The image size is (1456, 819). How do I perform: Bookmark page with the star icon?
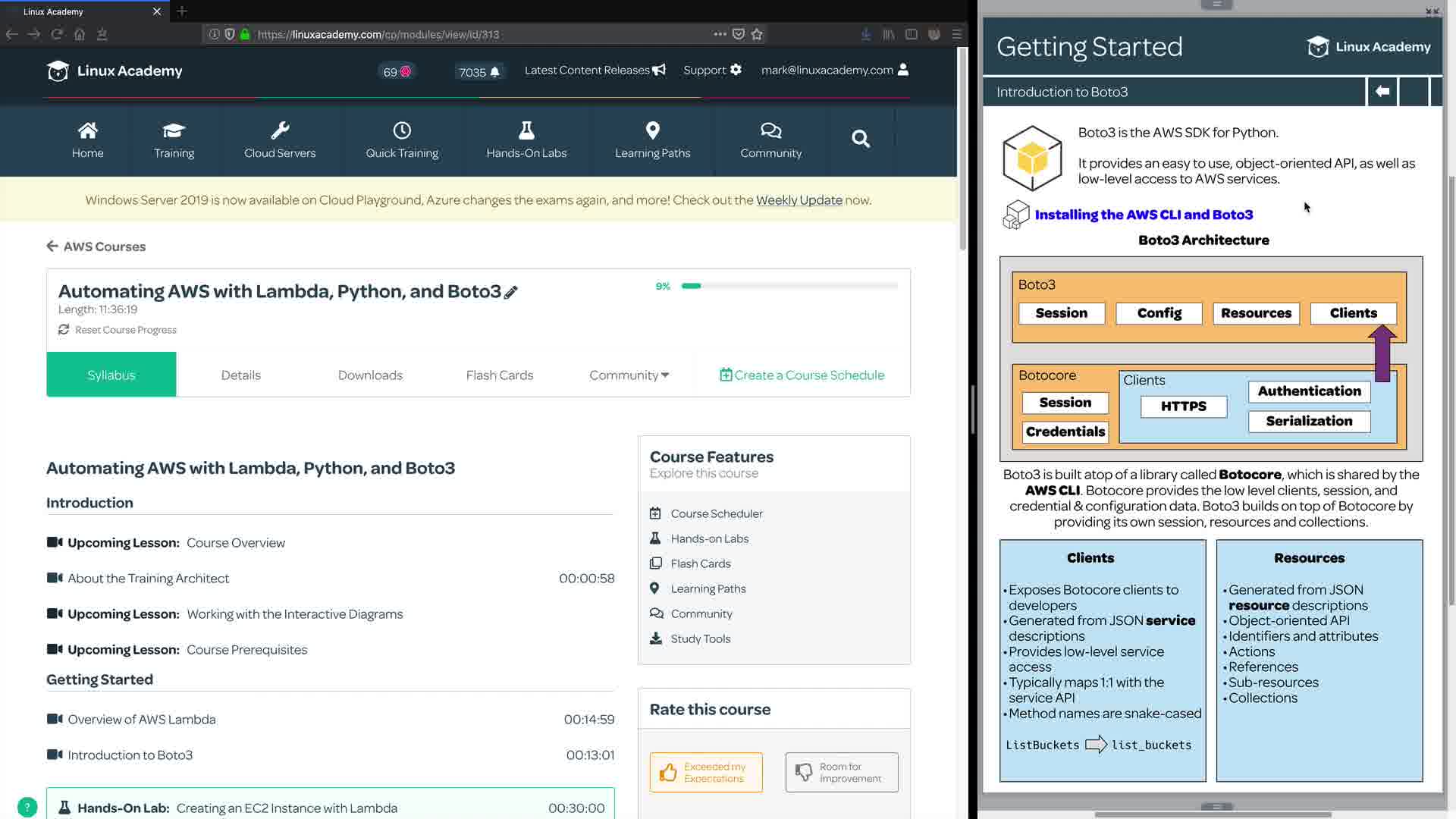[757, 34]
